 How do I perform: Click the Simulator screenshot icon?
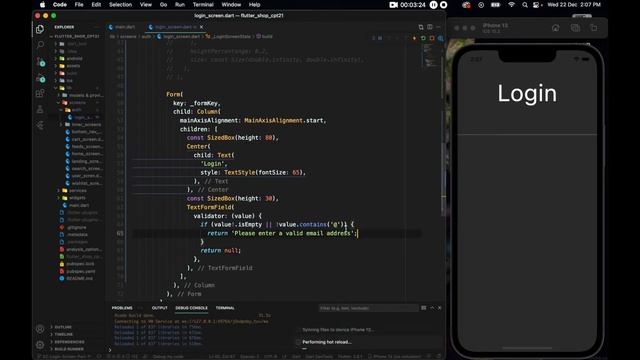click(x=575, y=28)
